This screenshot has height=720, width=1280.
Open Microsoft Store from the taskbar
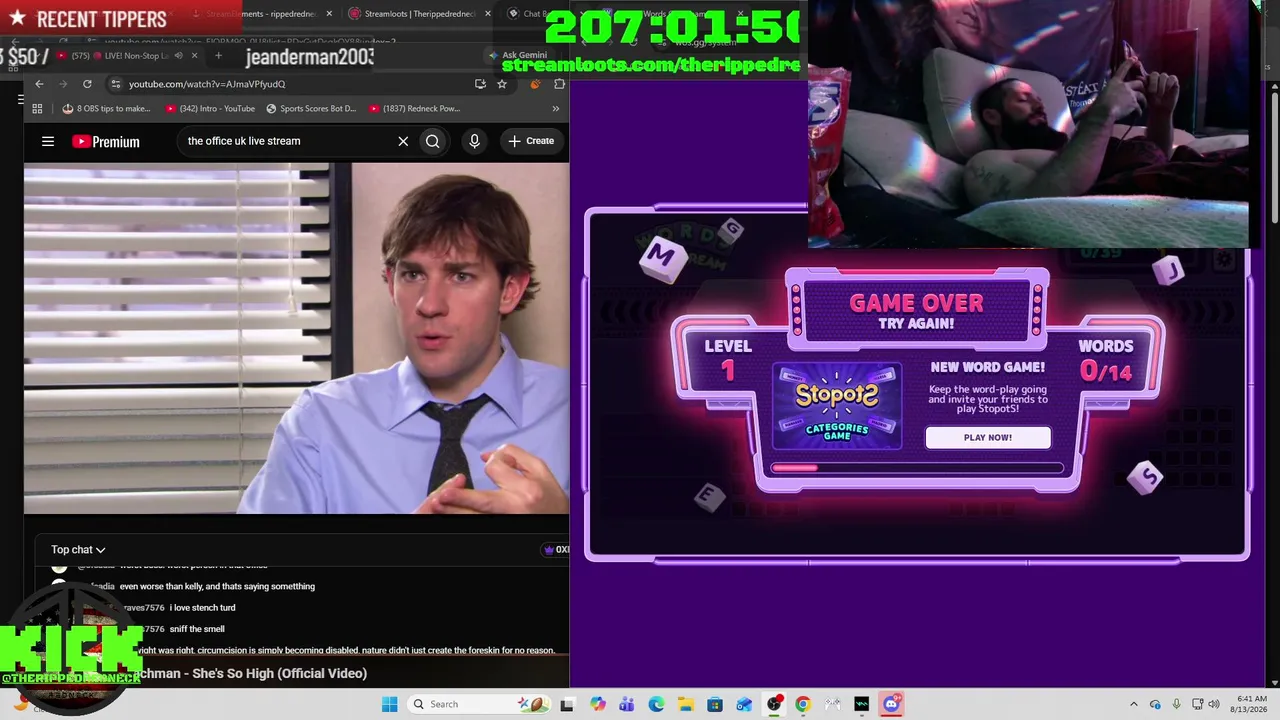(x=715, y=704)
